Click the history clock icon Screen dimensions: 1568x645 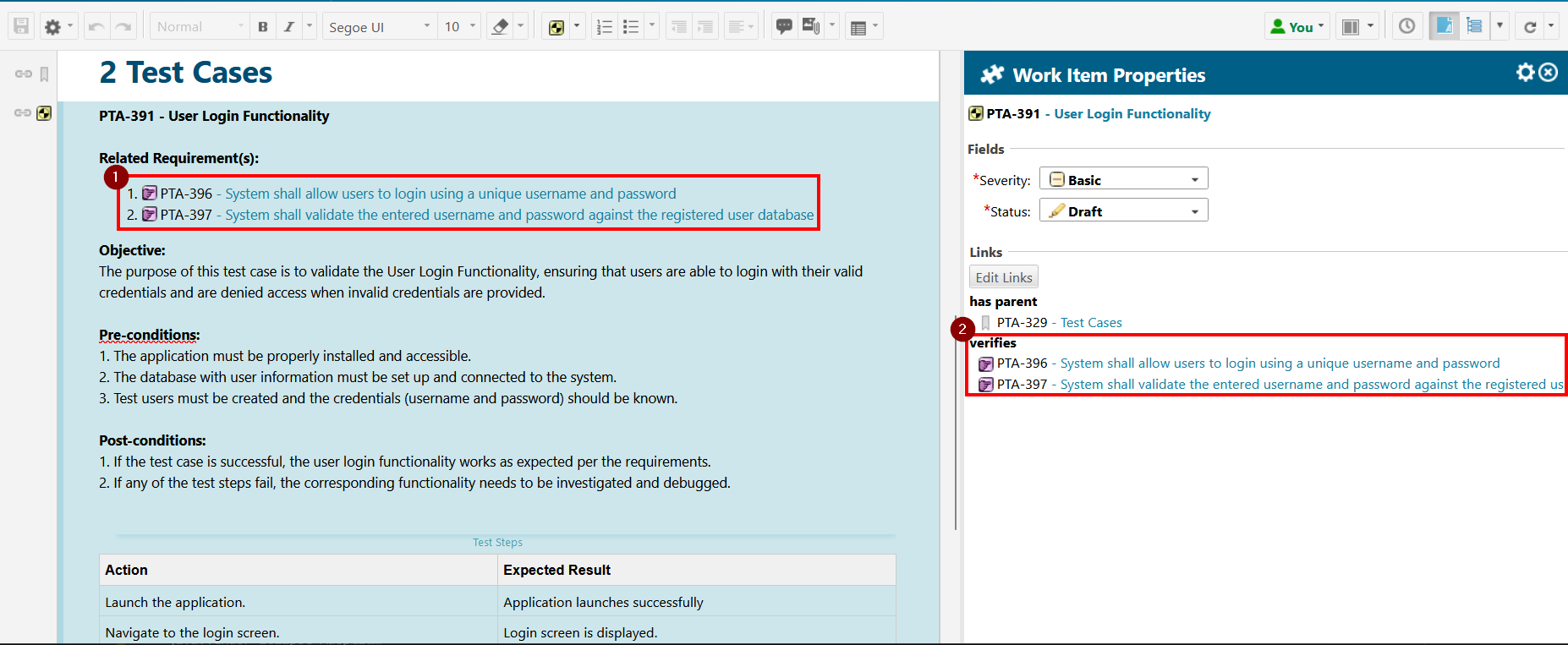coord(1406,26)
